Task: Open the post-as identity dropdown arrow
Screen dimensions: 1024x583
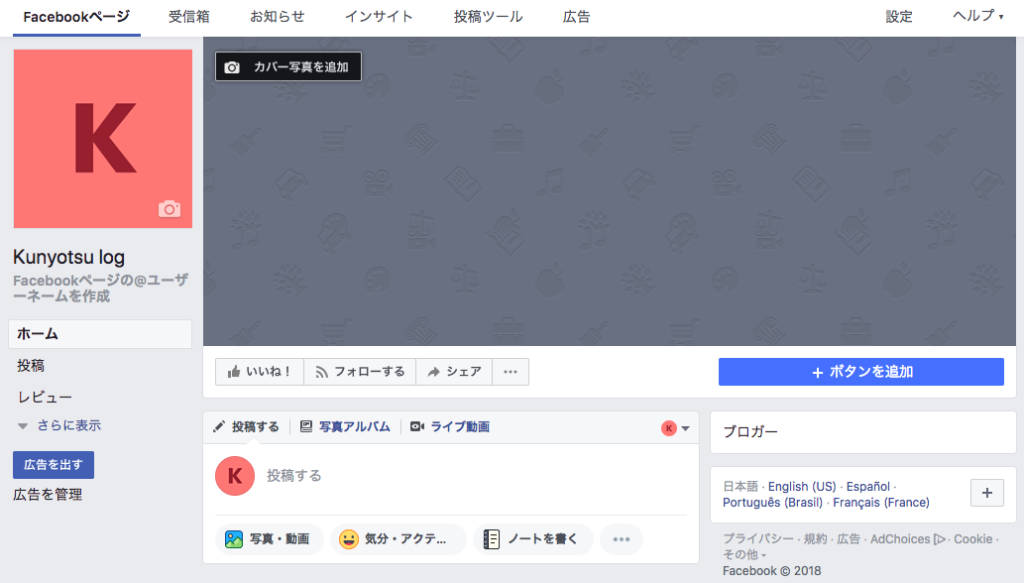Action: 685,428
